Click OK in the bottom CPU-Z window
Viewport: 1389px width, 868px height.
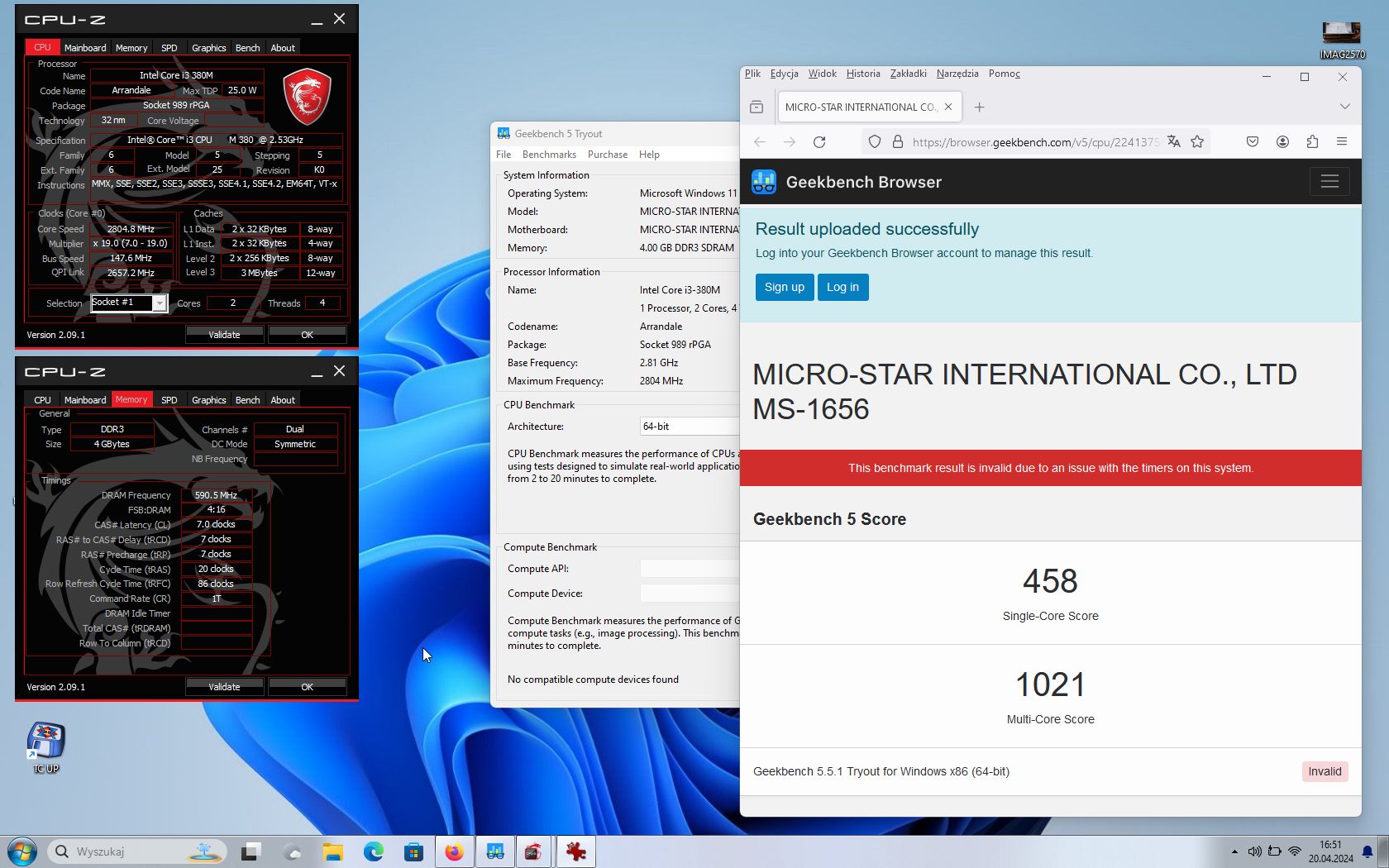(307, 687)
